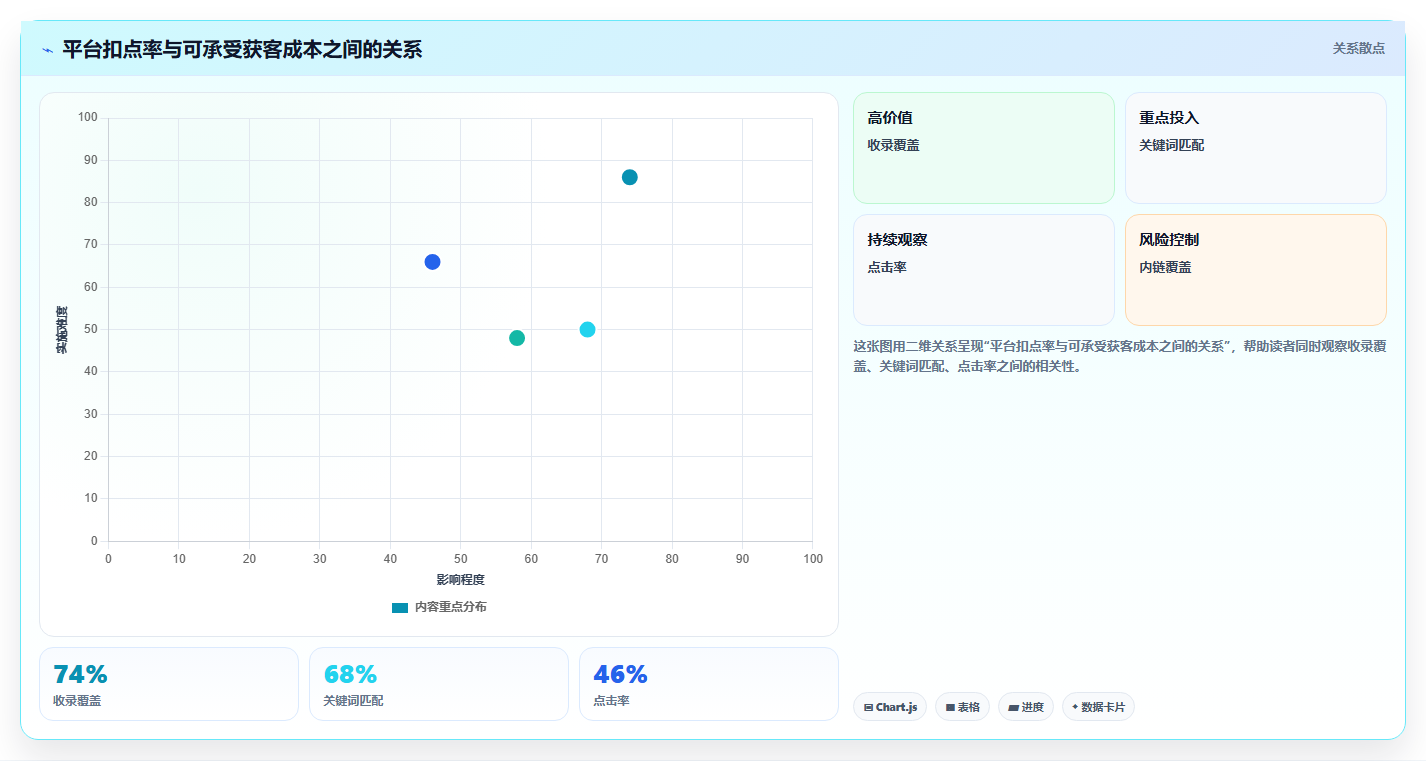Viewport: 1426px width, 761px height.
Task: Click the legend color box for 内容重点分布
Action: (x=400, y=608)
